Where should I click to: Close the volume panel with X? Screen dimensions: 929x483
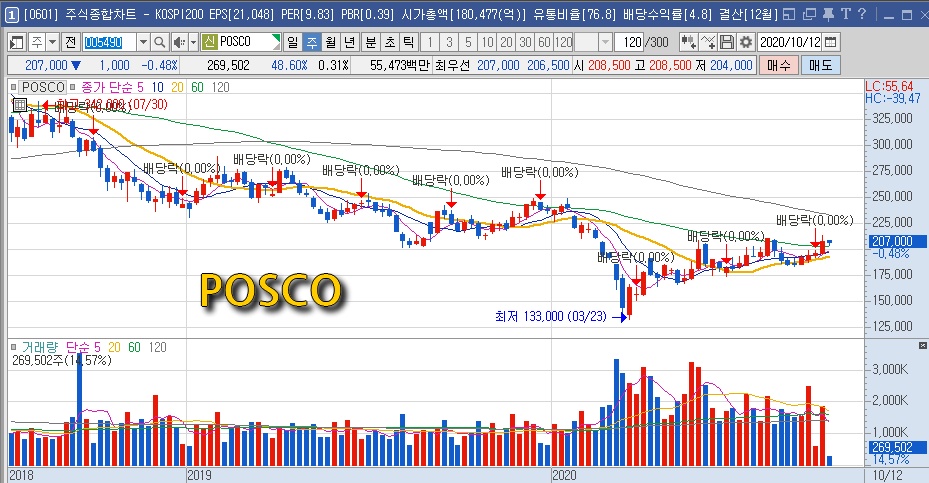[x=922, y=345]
